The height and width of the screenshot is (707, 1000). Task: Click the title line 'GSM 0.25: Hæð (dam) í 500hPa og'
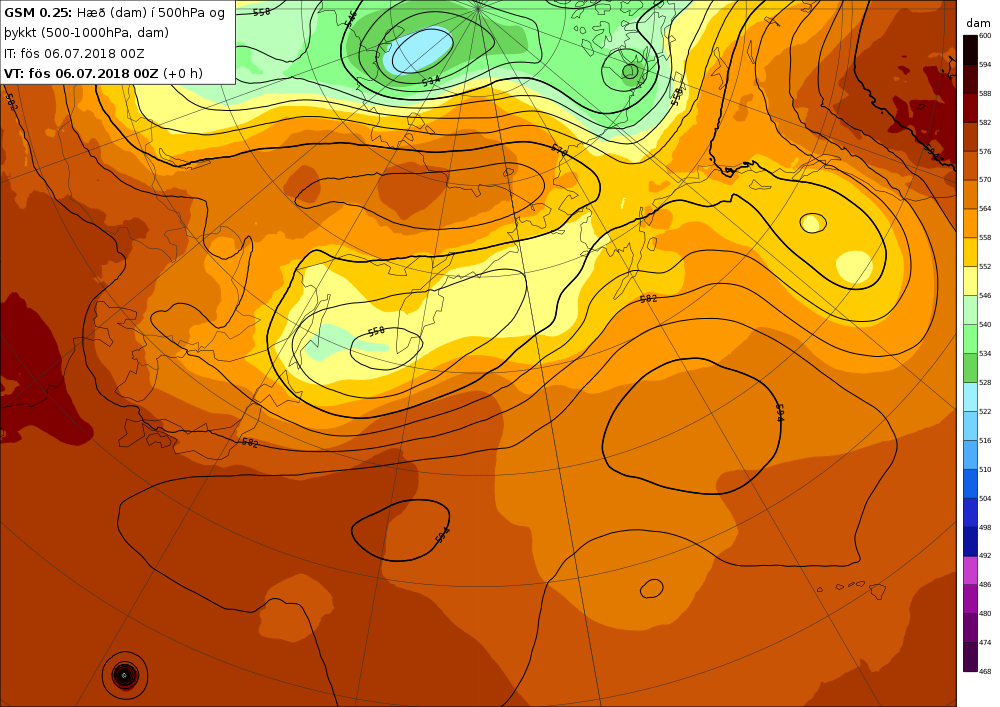pos(114,13)
